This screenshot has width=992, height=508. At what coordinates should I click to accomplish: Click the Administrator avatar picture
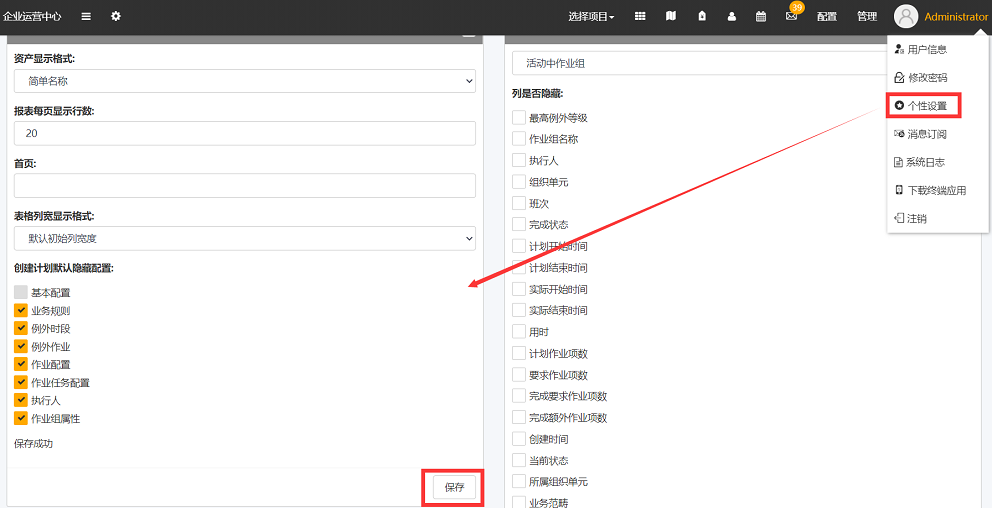(x=906, y=16)
